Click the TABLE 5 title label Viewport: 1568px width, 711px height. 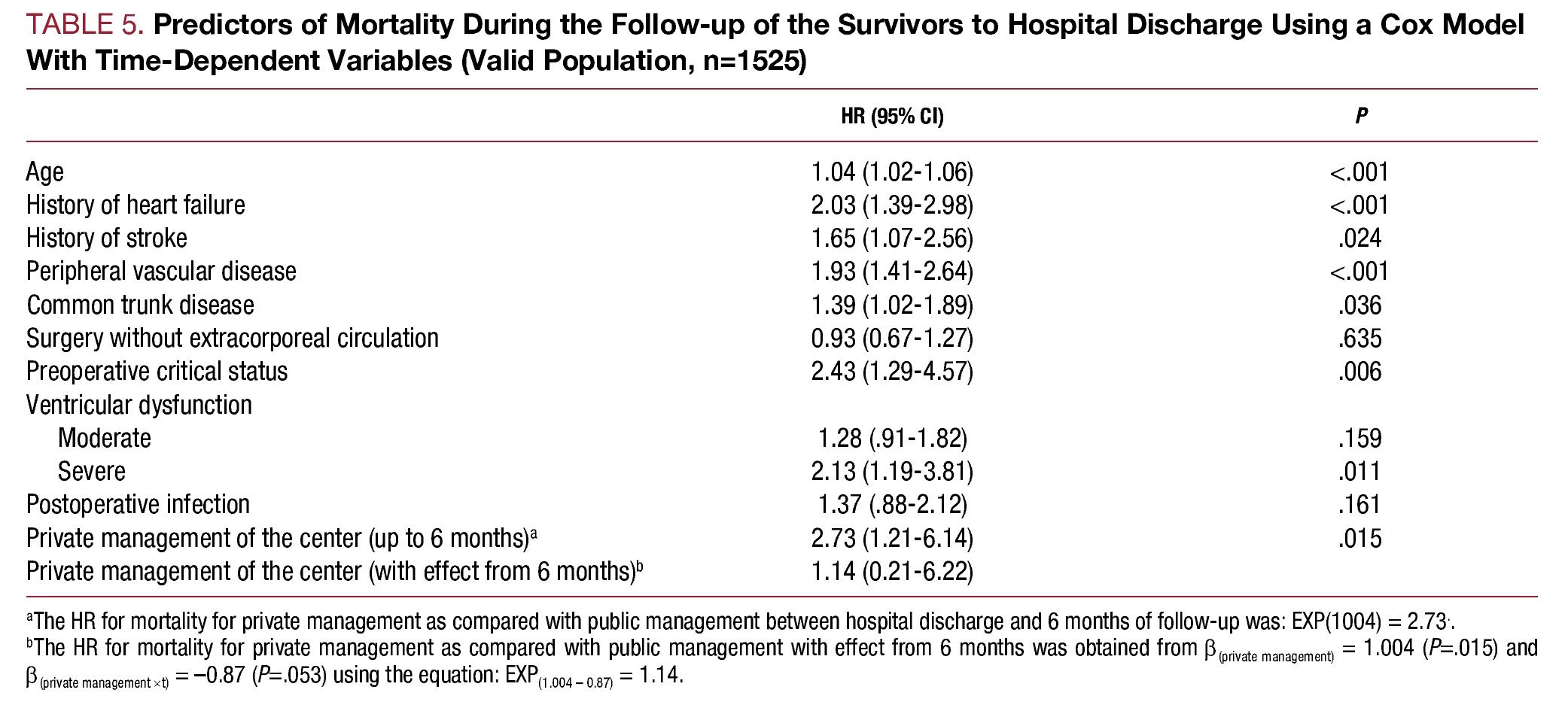[84, 26]
